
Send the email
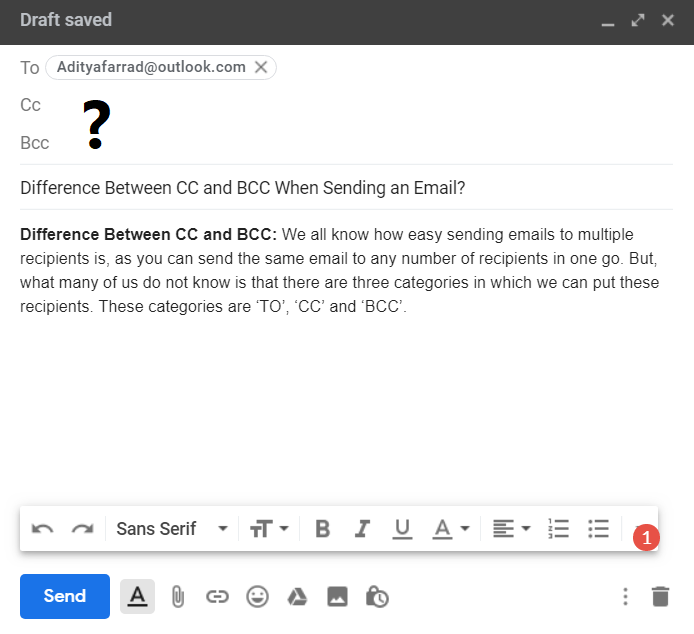click(65, 596)
